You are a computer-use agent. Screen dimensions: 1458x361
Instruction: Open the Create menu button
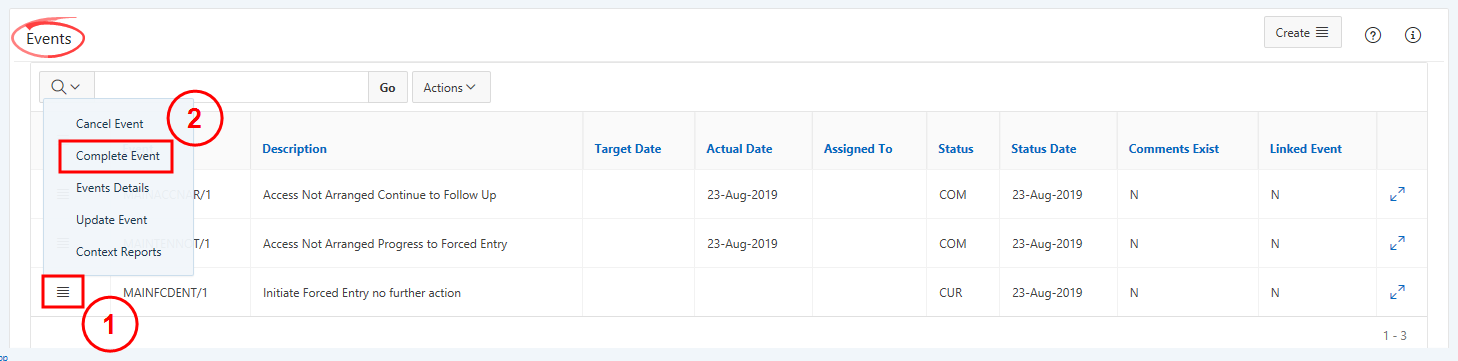click(1303, 33)
